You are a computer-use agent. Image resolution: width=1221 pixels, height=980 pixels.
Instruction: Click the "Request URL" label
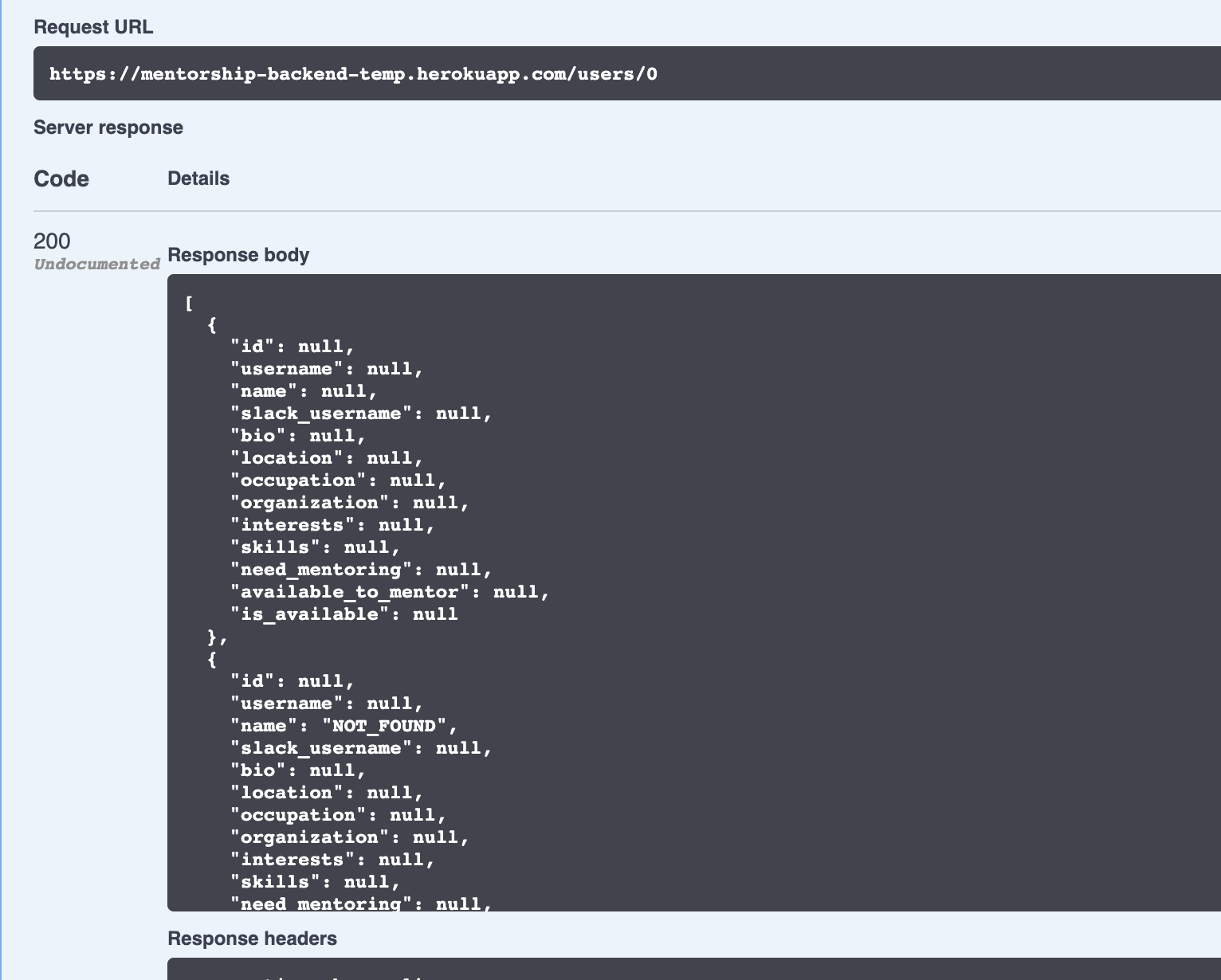tap(93, 27)
